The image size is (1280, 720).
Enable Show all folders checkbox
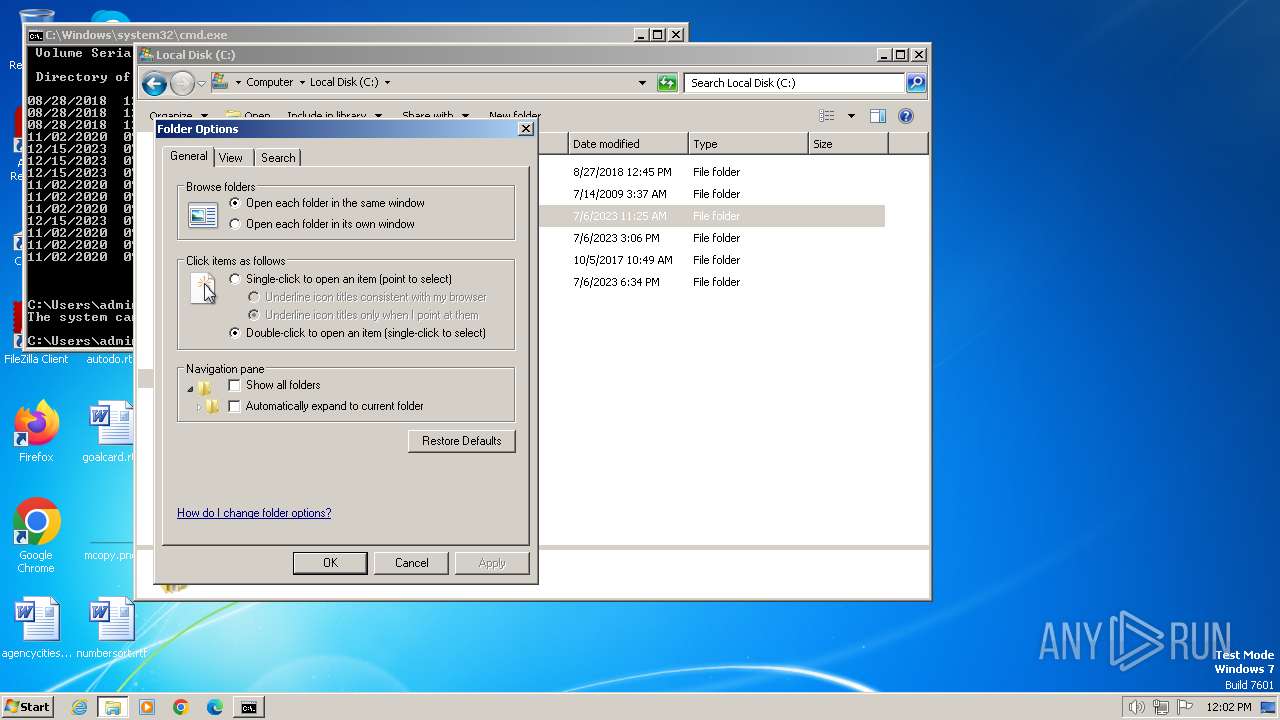click(x=235, y=385)
